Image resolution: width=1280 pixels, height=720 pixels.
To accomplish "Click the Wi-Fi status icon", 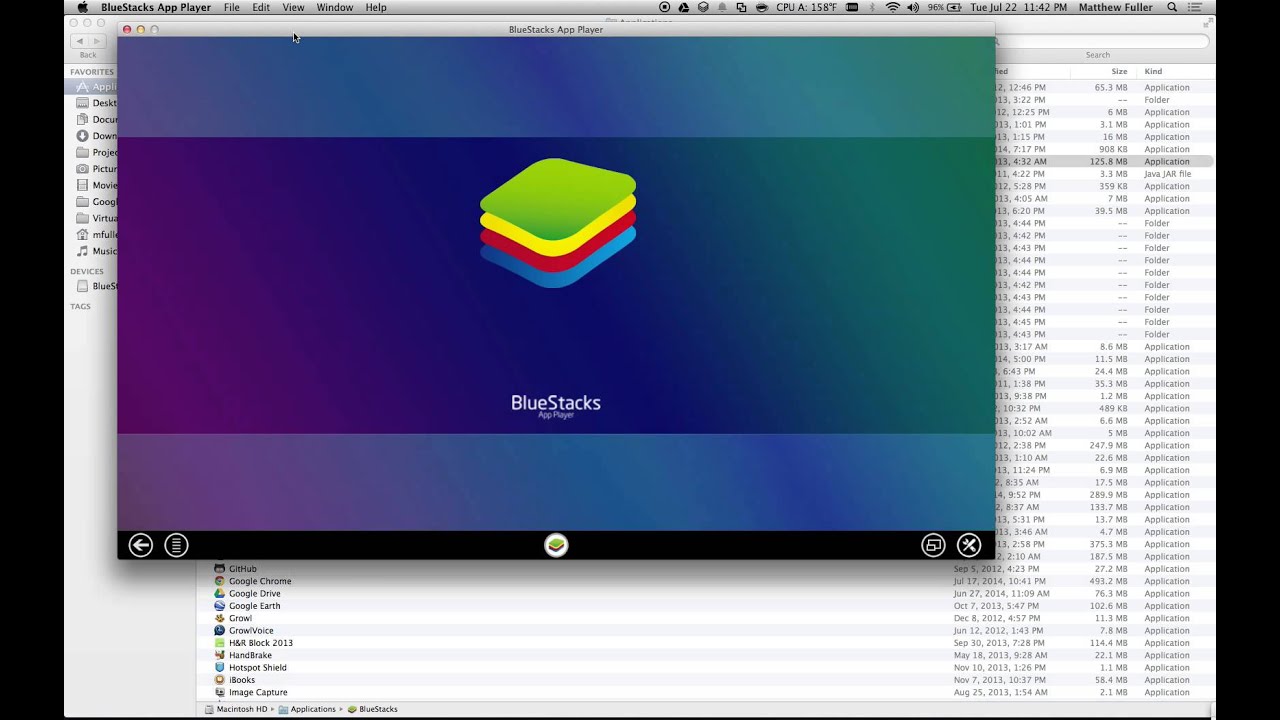I will (892, 7).
